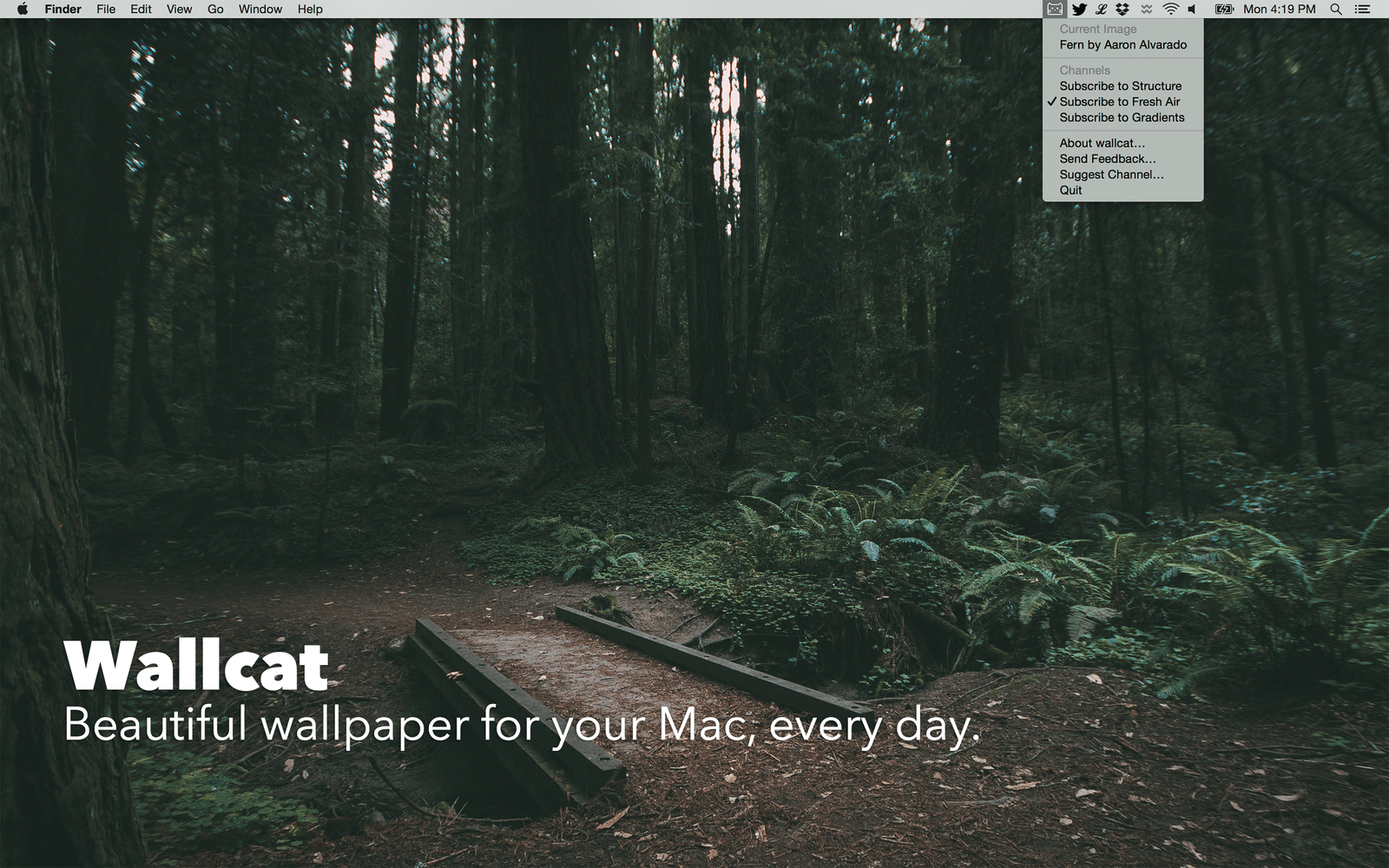Viewport: 1389px width, 868px height.
Task: Open the Go menu
Action: [215, 10]
